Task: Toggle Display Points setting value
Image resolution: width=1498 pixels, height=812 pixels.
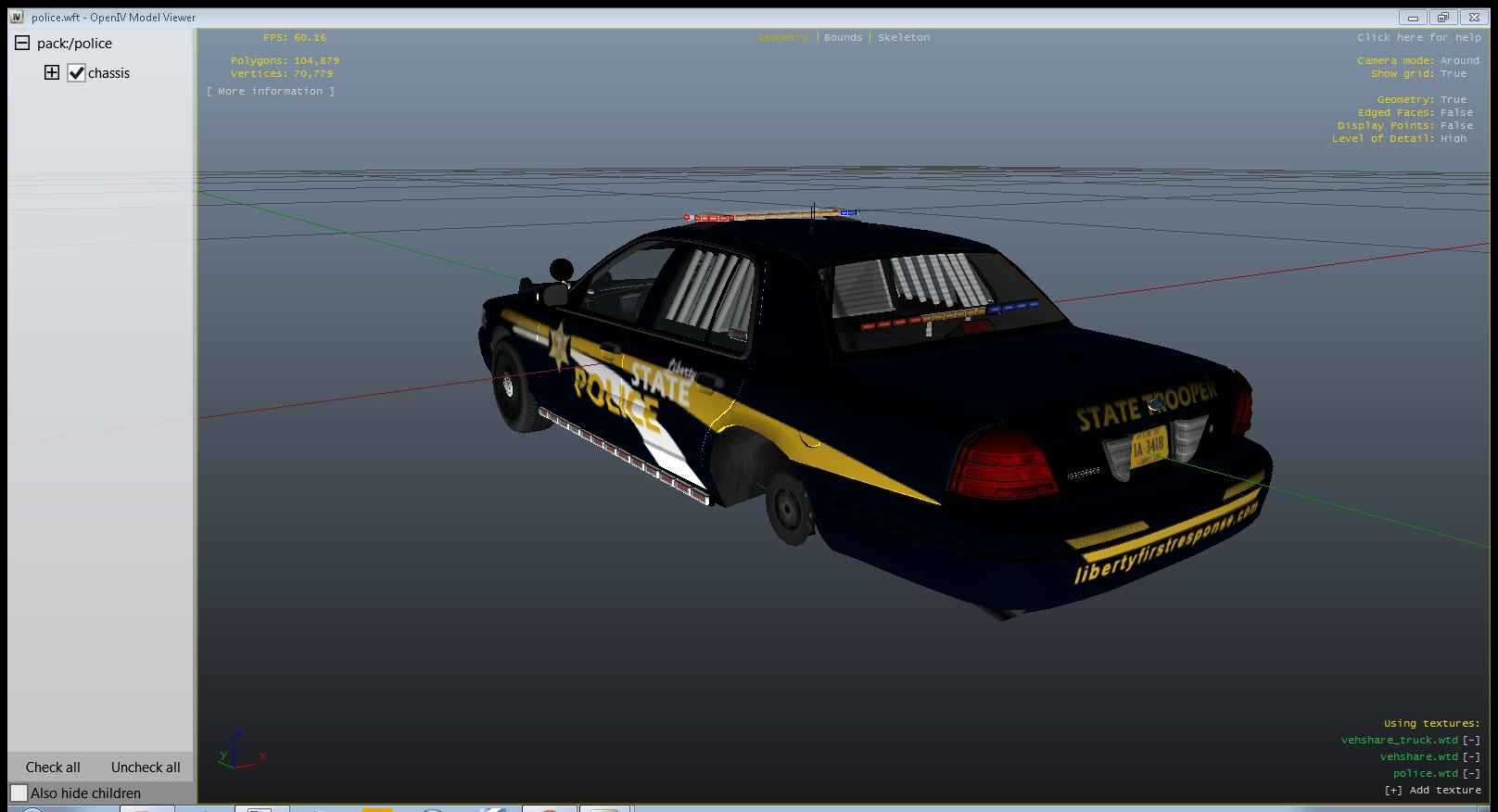Action: point(1455,126)
